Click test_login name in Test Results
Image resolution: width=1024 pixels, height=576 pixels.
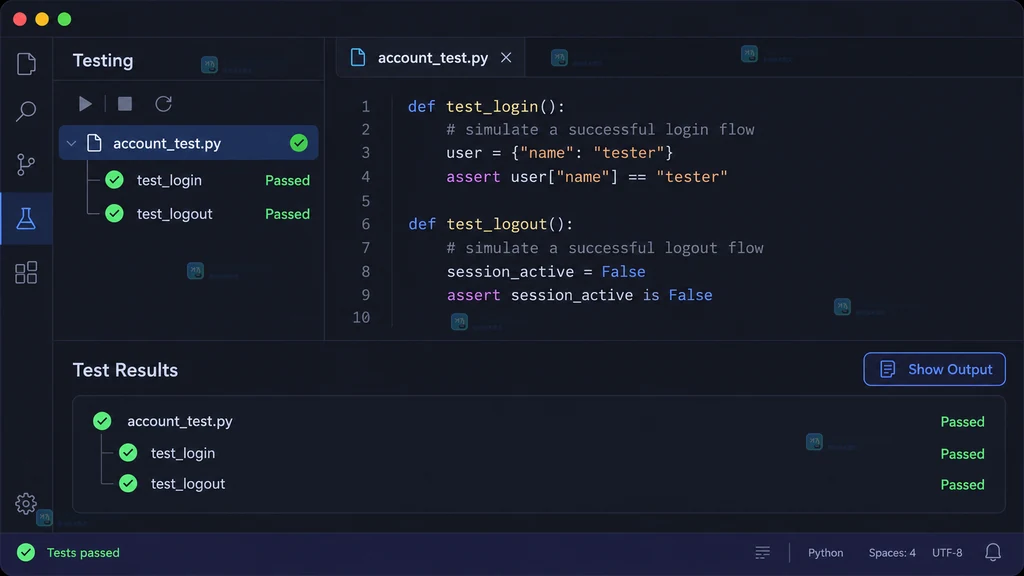tap(183, 453)
